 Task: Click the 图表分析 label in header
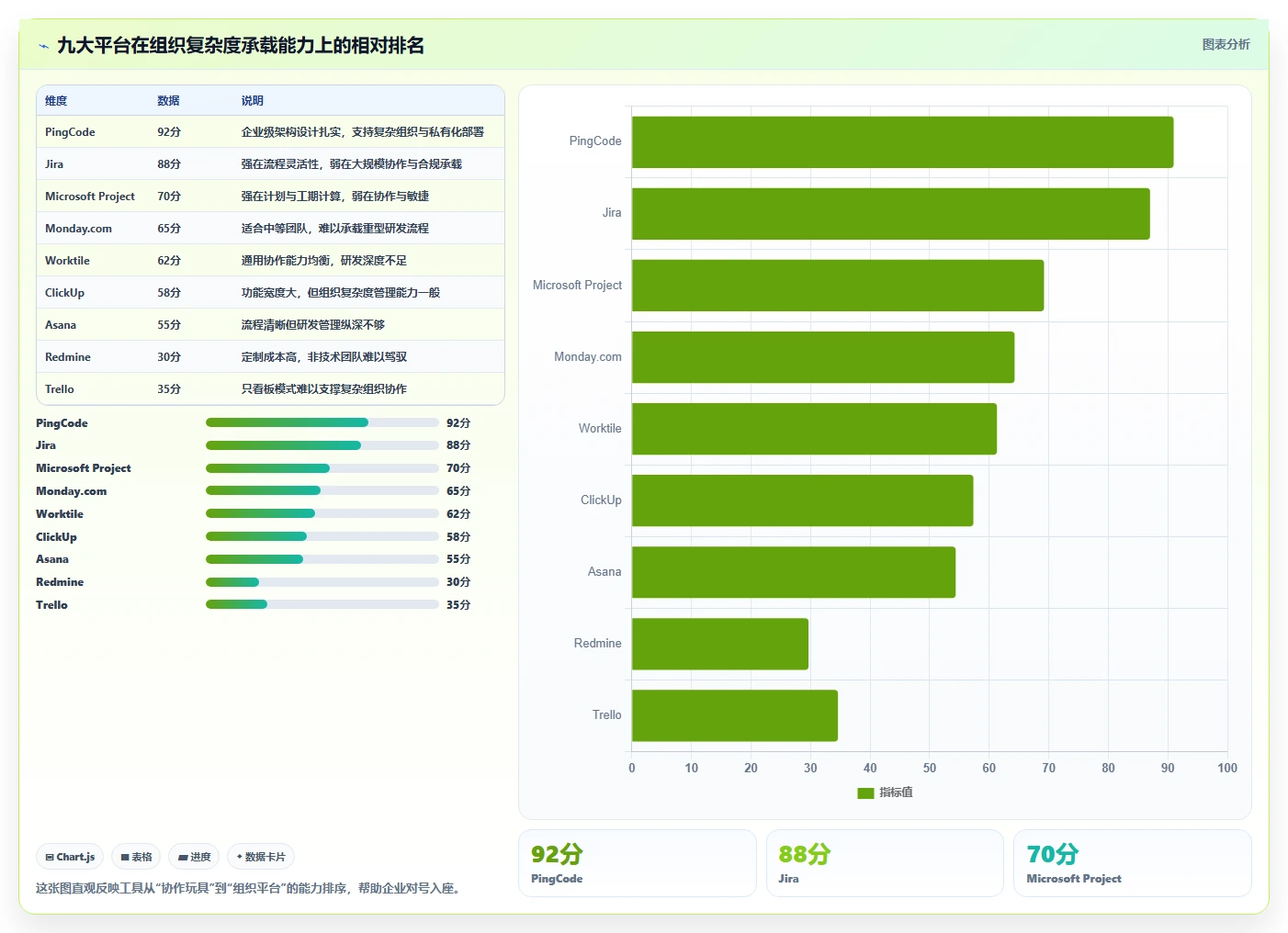click(x=1226, y=44)
